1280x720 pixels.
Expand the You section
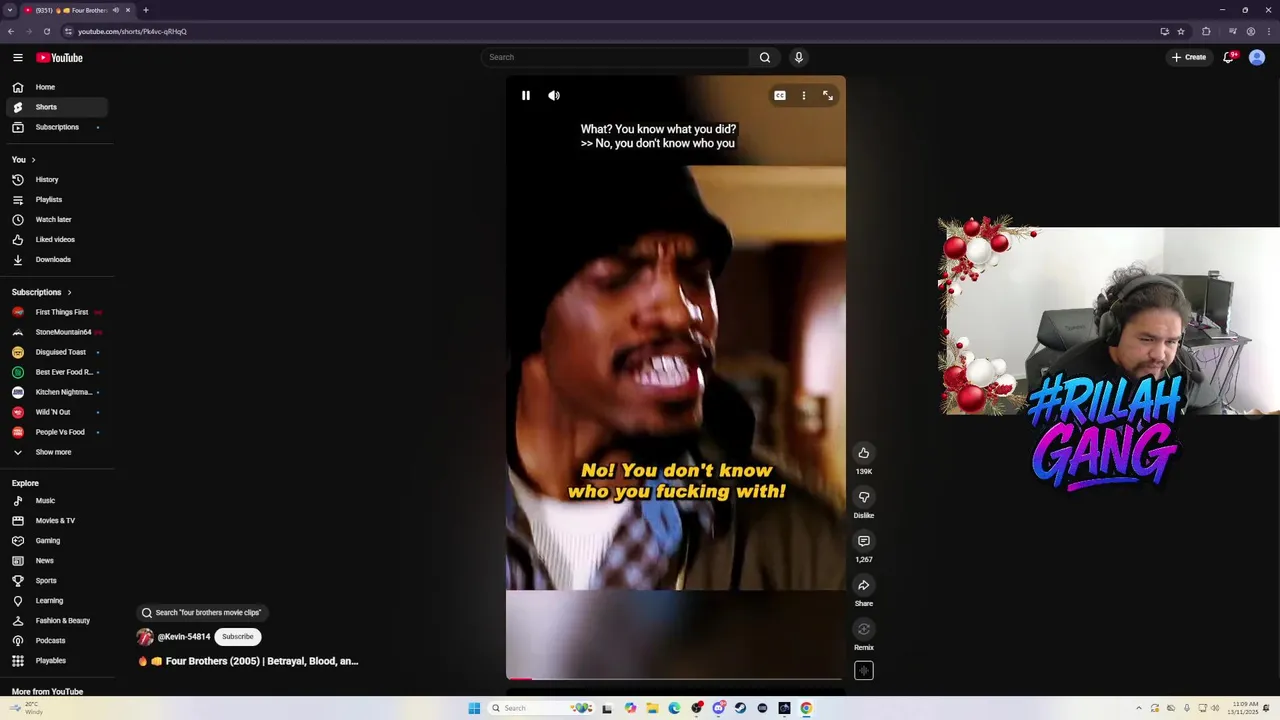[x=24, y=160]
